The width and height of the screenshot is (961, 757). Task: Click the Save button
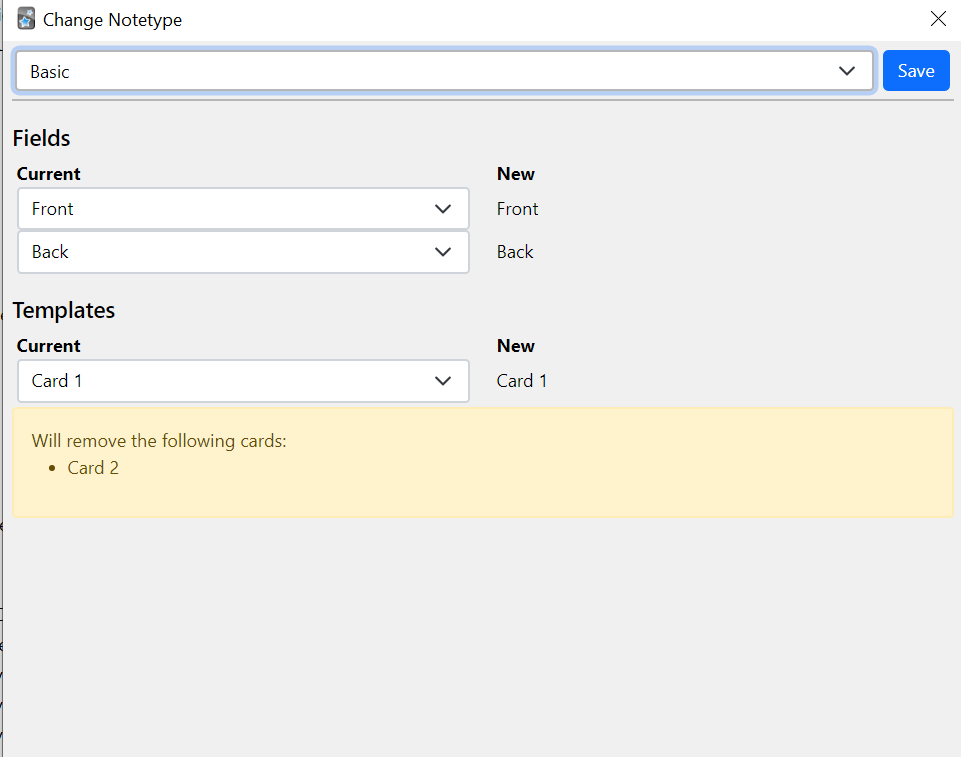tap(916, 71)
